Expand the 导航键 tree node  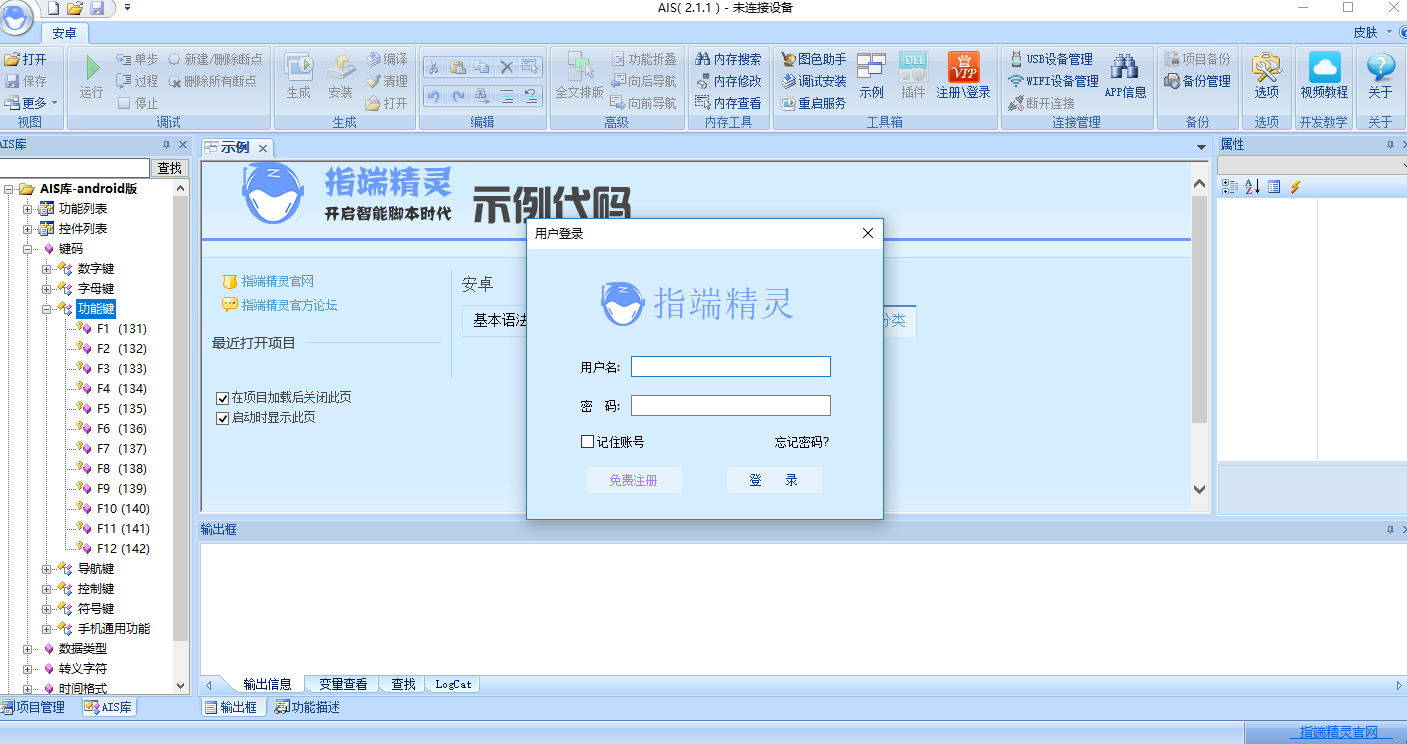[x=47, y=569]
